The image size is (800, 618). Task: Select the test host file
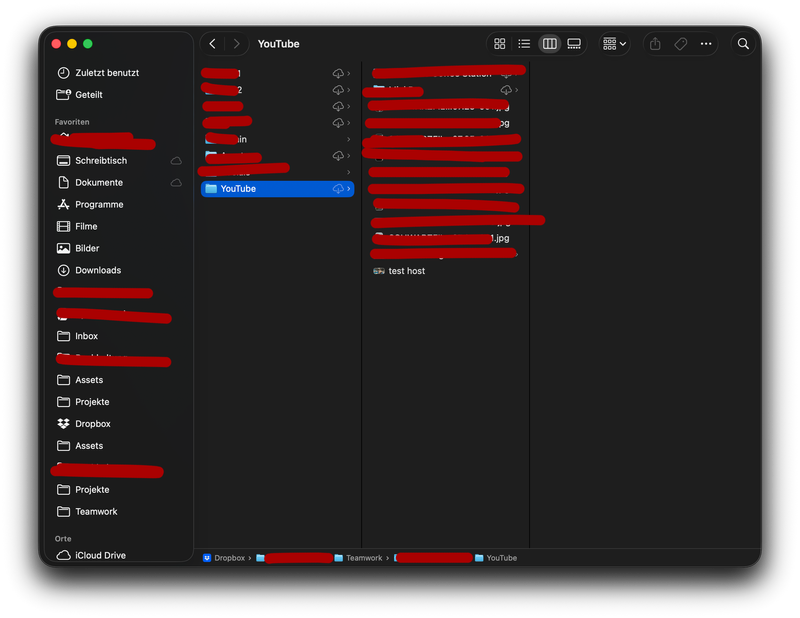(x=445, y=271)
